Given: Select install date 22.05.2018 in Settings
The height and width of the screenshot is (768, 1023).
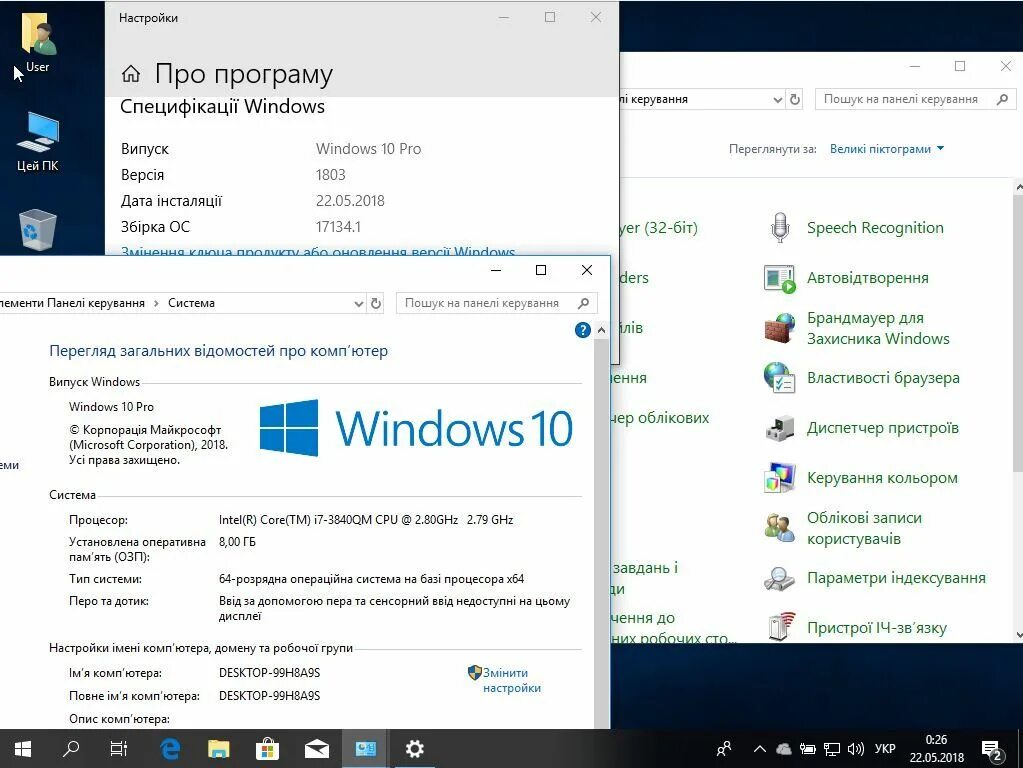Looking at the screenshot, I should tap(350, 201).
